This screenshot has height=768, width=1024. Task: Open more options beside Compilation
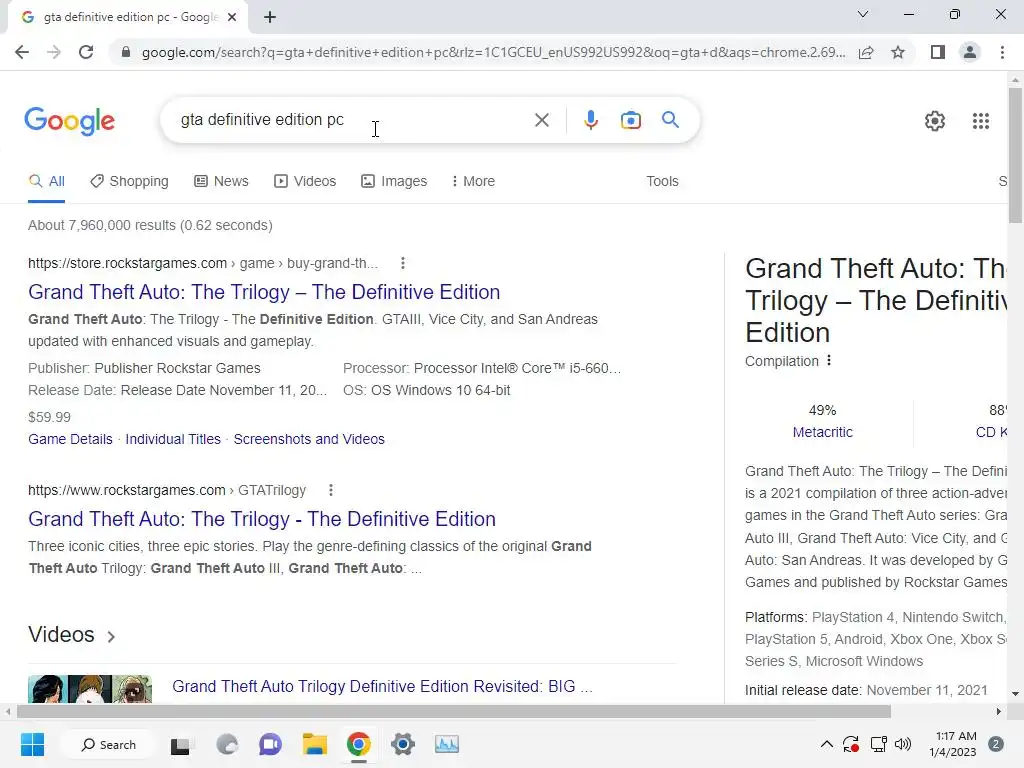click(x=829, y=360)
